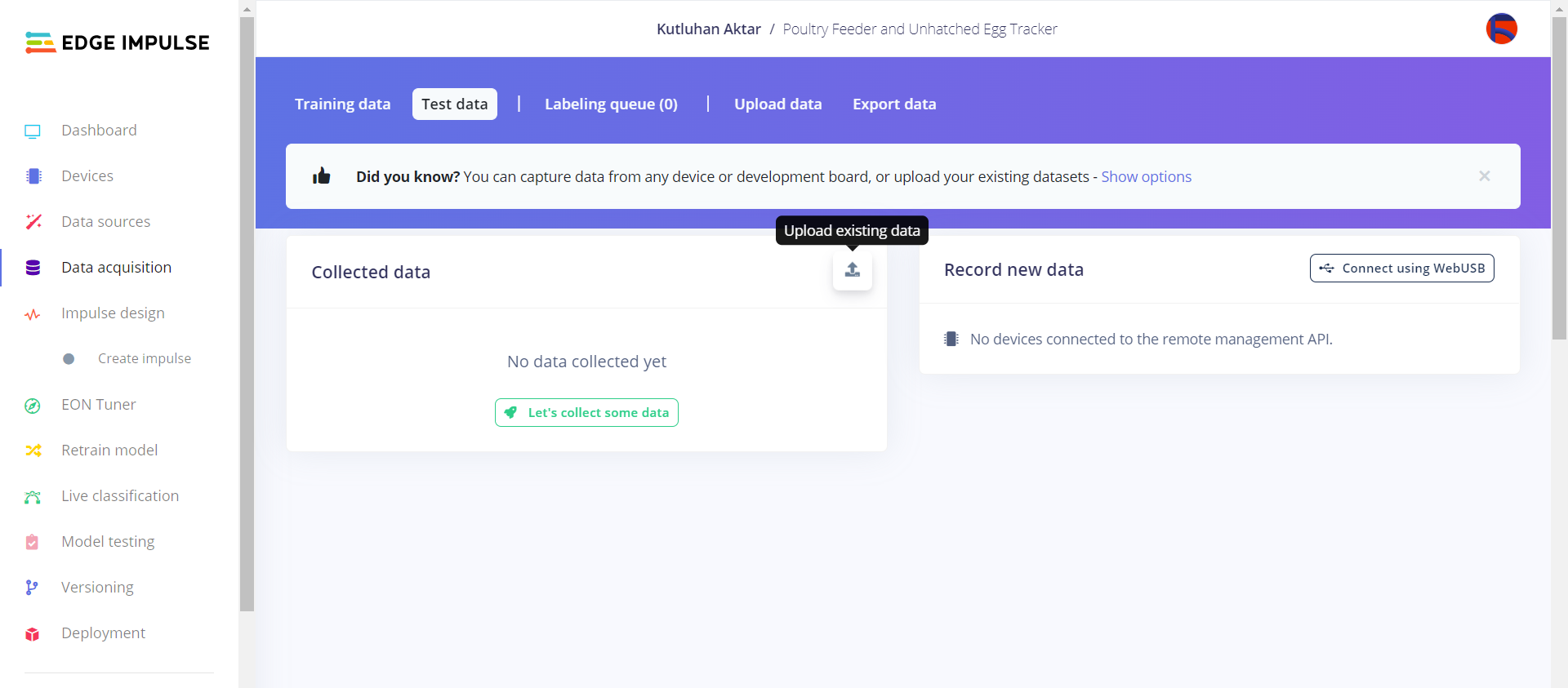The height and width of the screenshot is (688, 1568).
Task: Open Create impulse in the sidebar
Action: 144,359
